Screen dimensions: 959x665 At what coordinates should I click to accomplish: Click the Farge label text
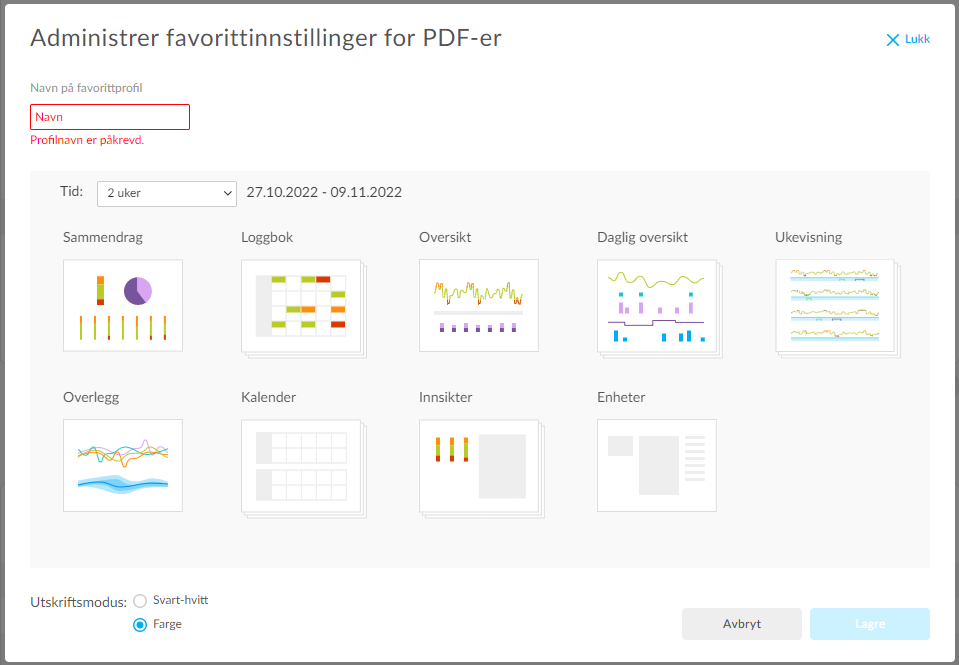[x=167, y=624]
